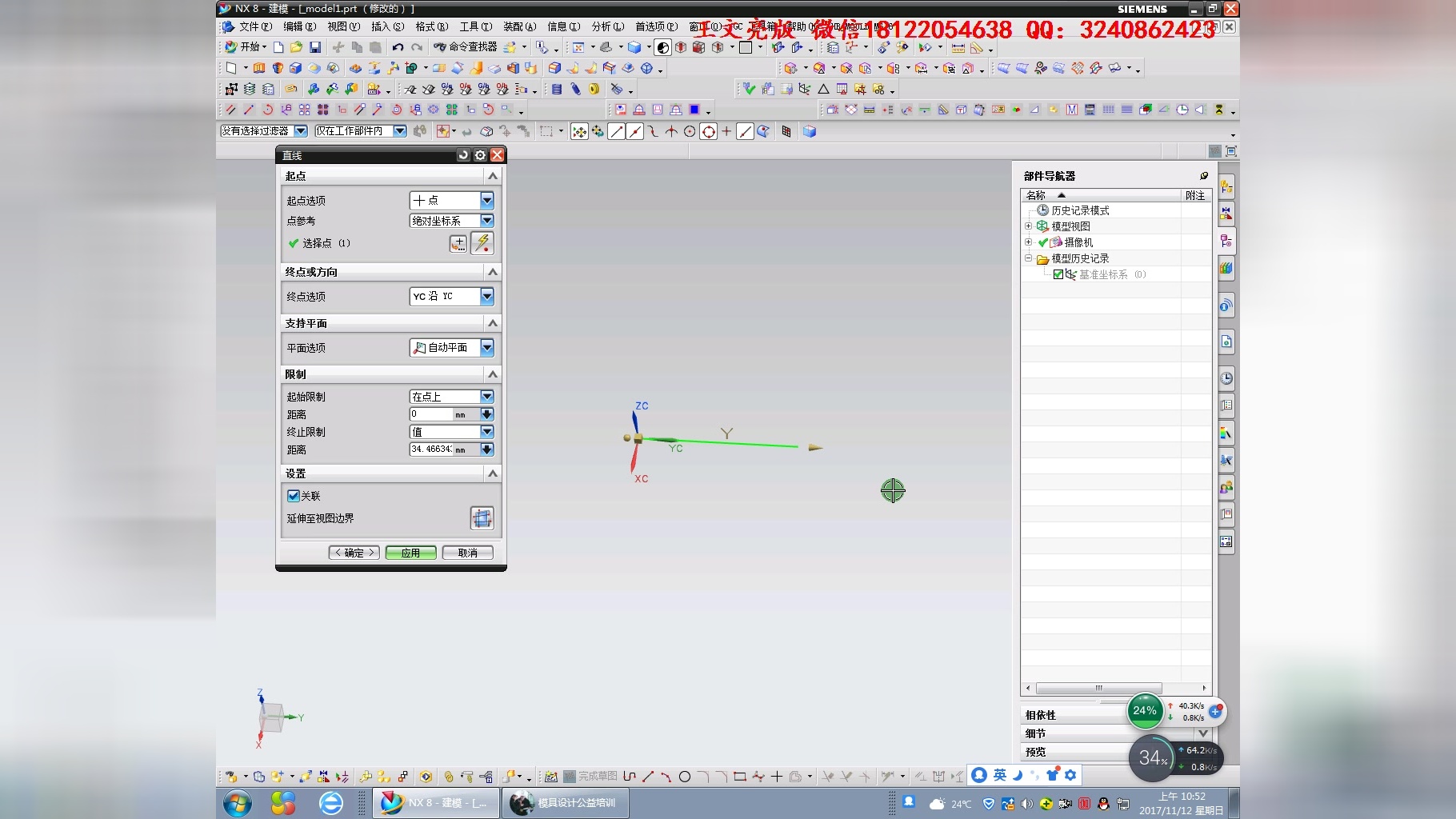Click the inferred point lightning icon

[x=482, y=243]
